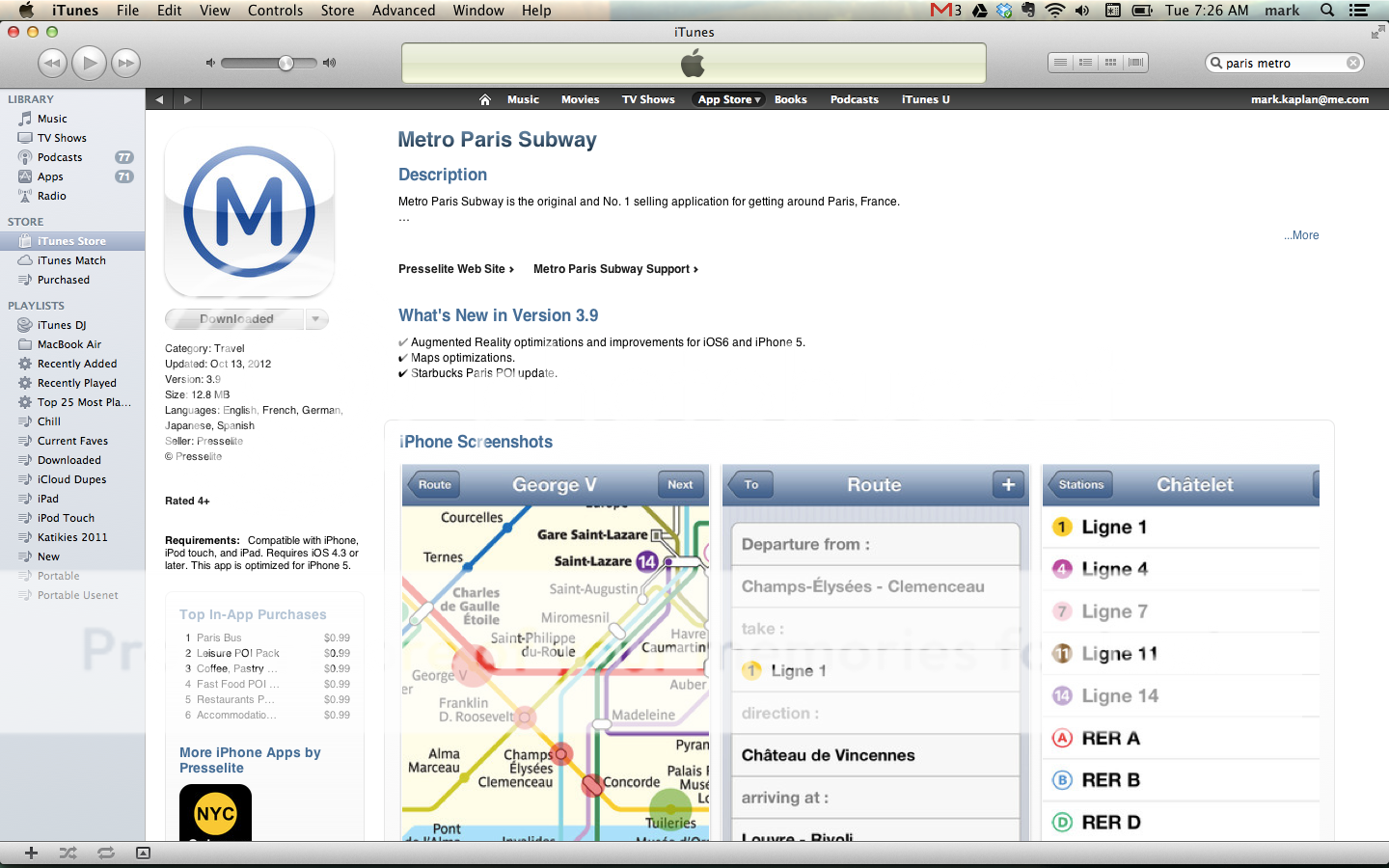Open the Advanced menu
This screenshot has height=868, width=1389.
point(403,10)
